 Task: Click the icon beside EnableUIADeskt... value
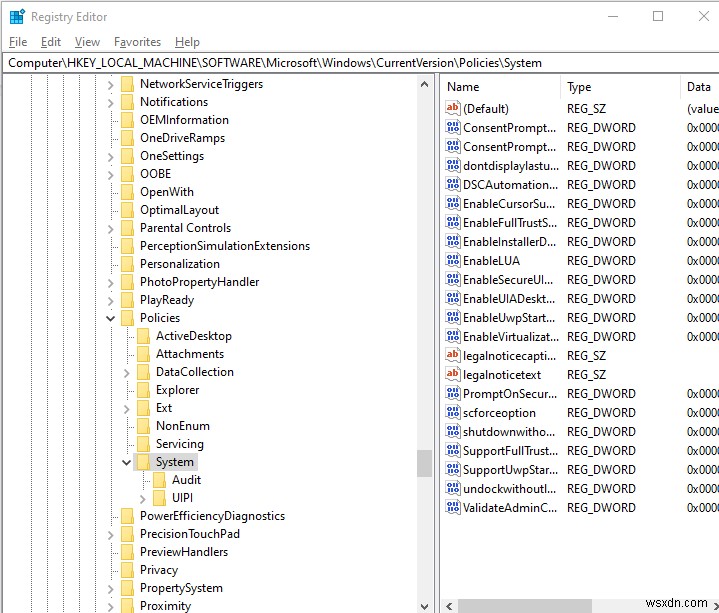pos(453,298)
